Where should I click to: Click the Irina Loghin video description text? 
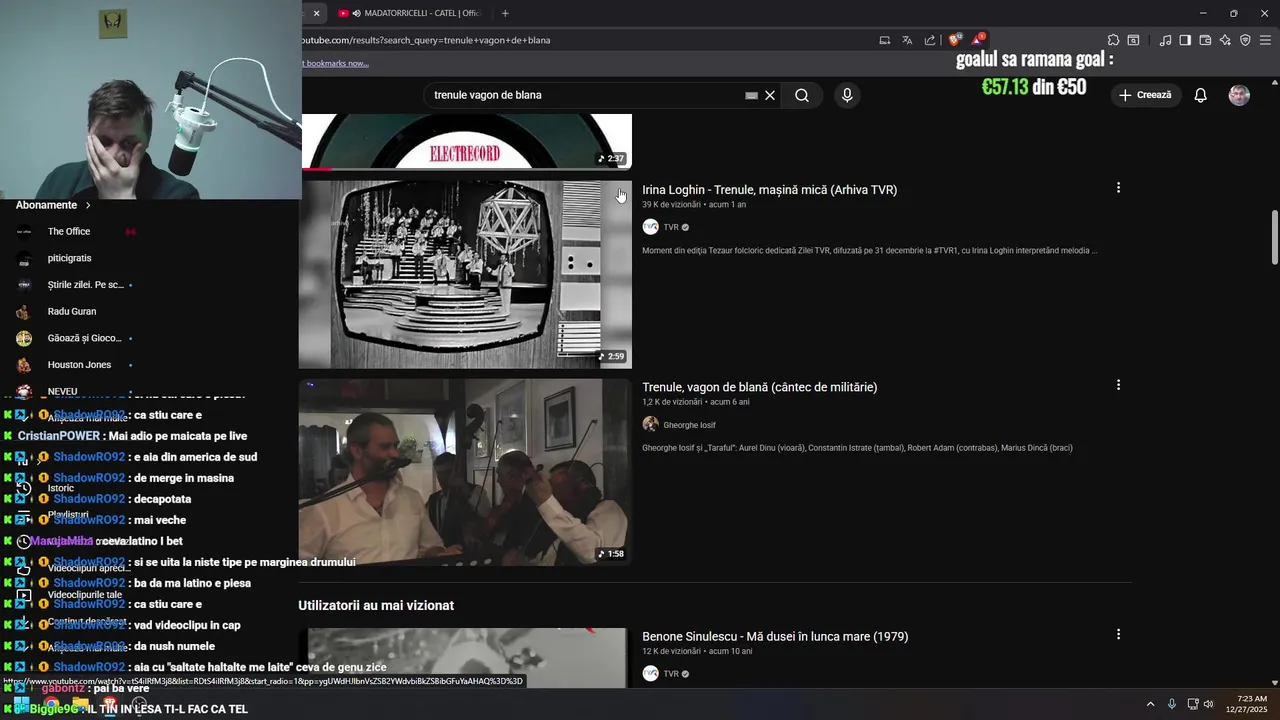(x=869, y=251)
